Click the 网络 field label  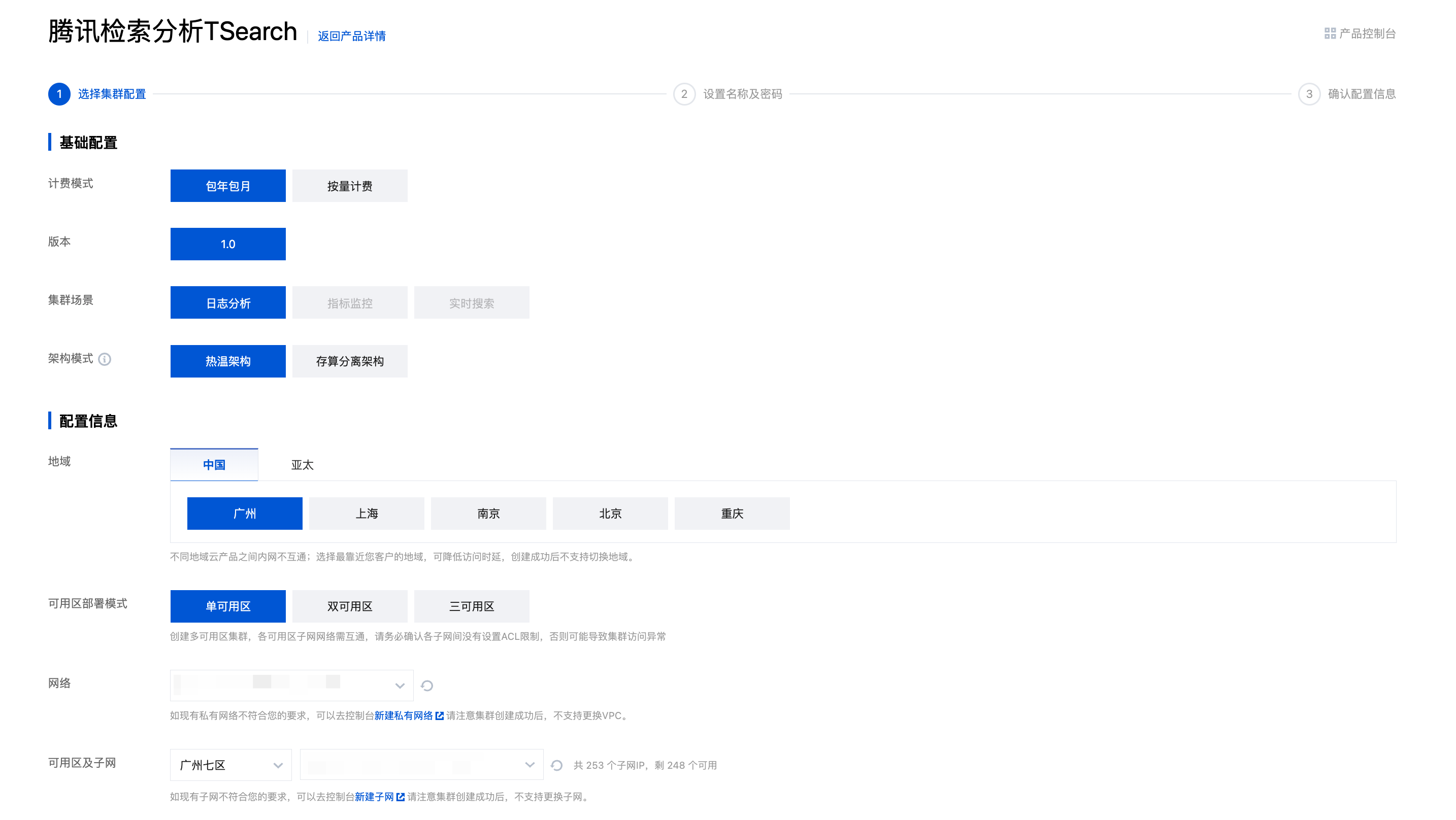point(59,682)
